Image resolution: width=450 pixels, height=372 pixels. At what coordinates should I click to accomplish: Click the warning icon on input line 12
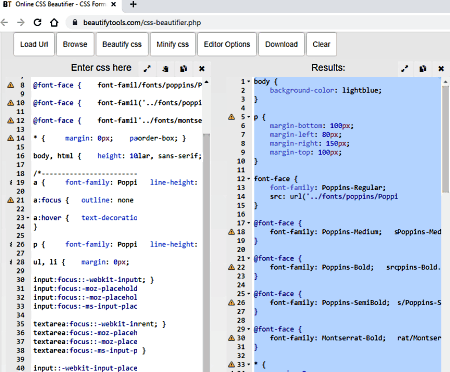11,120
